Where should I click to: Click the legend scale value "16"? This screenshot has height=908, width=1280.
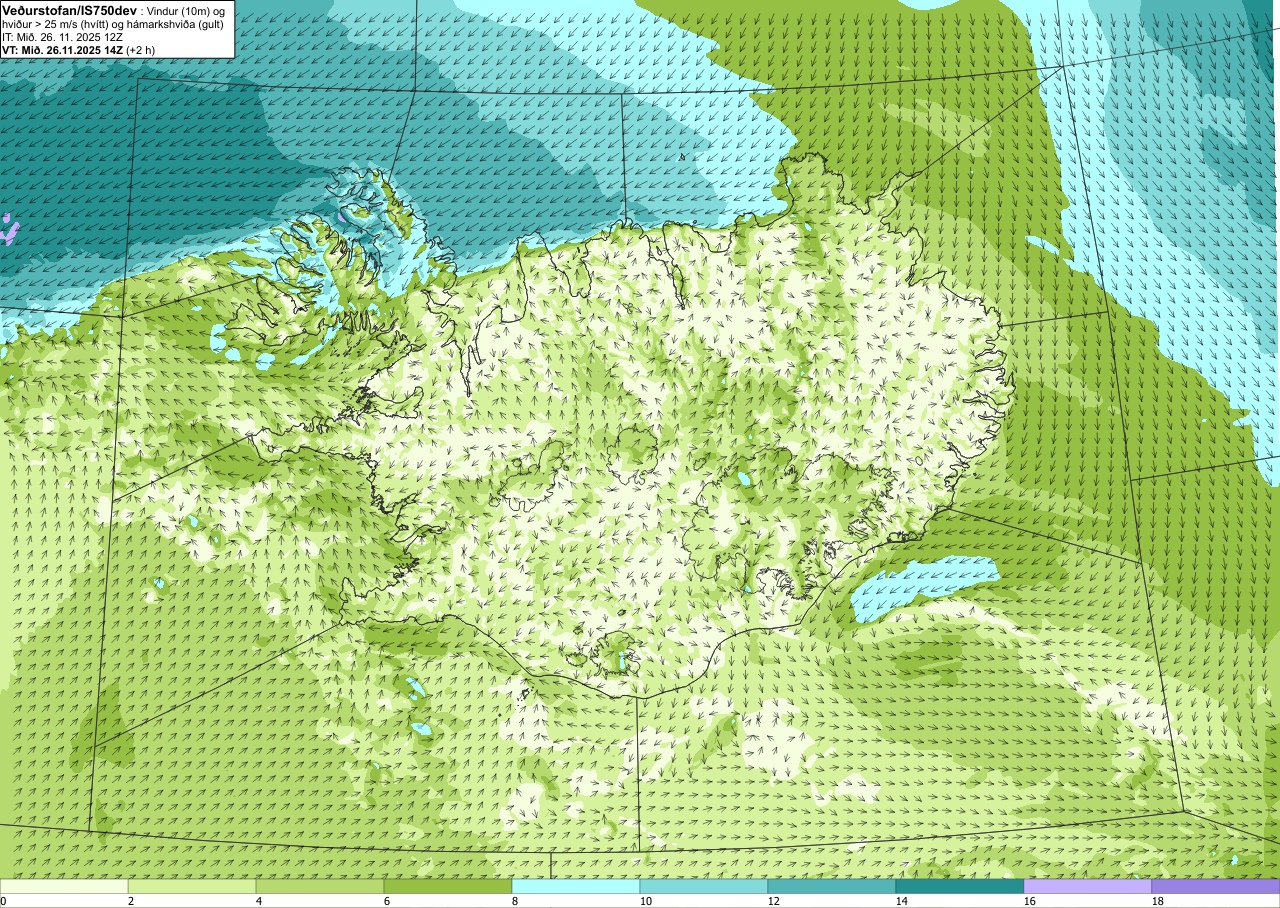coord(1030,901)
